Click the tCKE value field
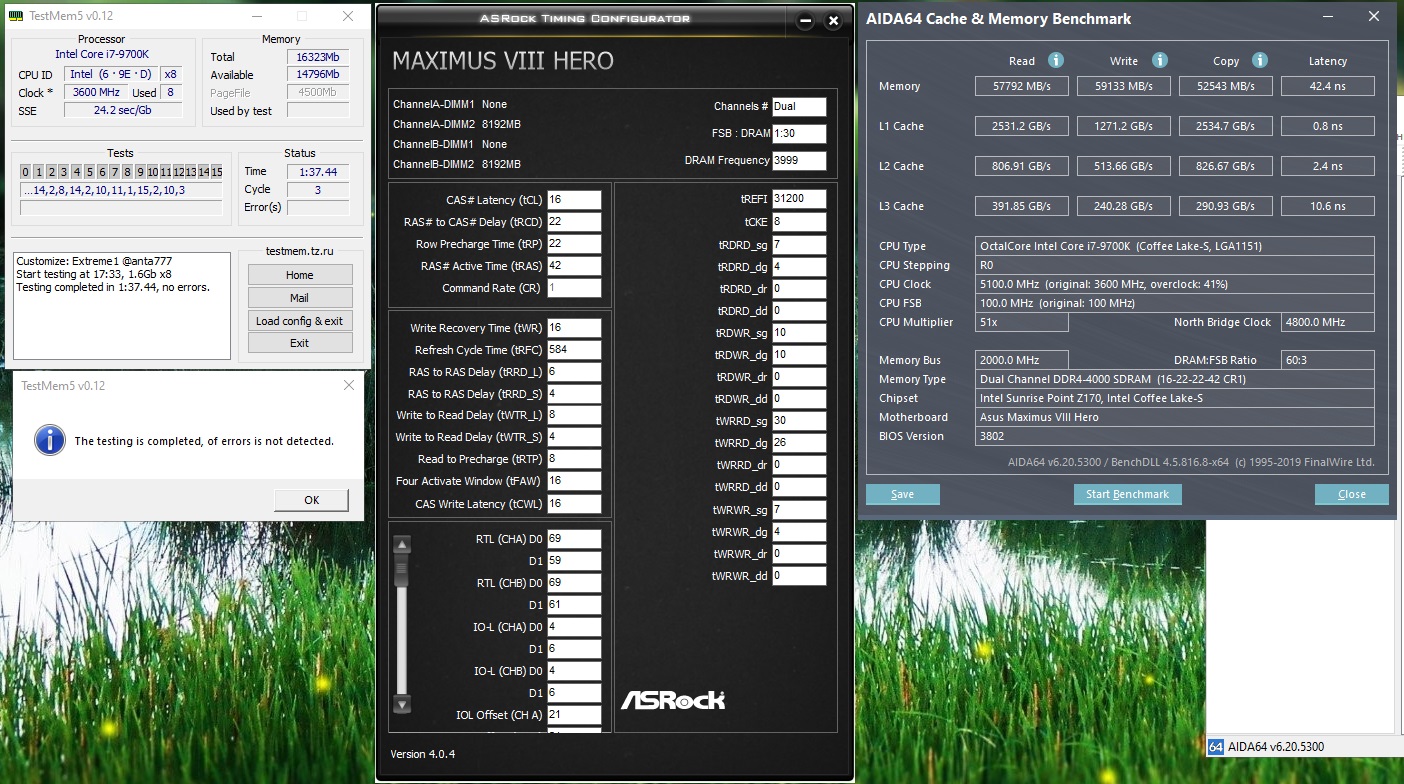Image resolution: width=1404 pixels, height=784 pixels. [799, 222]
